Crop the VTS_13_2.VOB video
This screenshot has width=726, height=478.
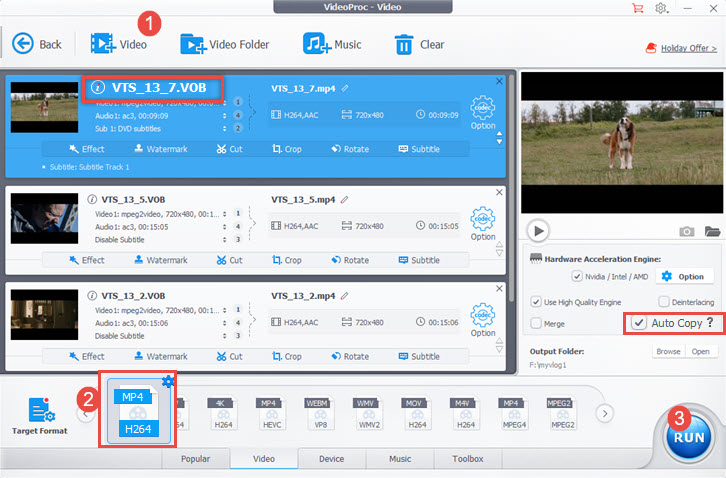coord(287,357)
